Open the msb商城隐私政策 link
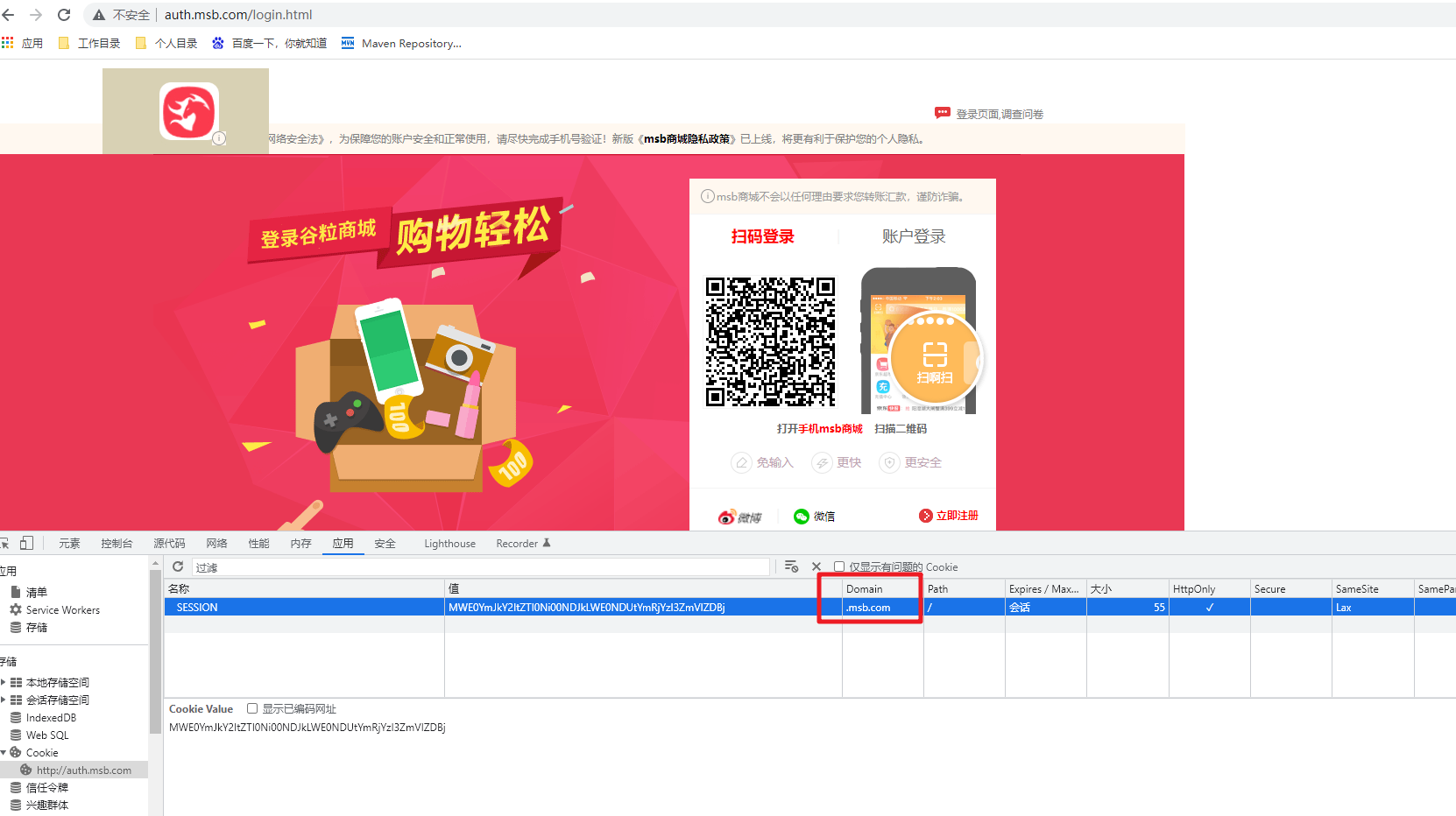 [x=687, y=138]
